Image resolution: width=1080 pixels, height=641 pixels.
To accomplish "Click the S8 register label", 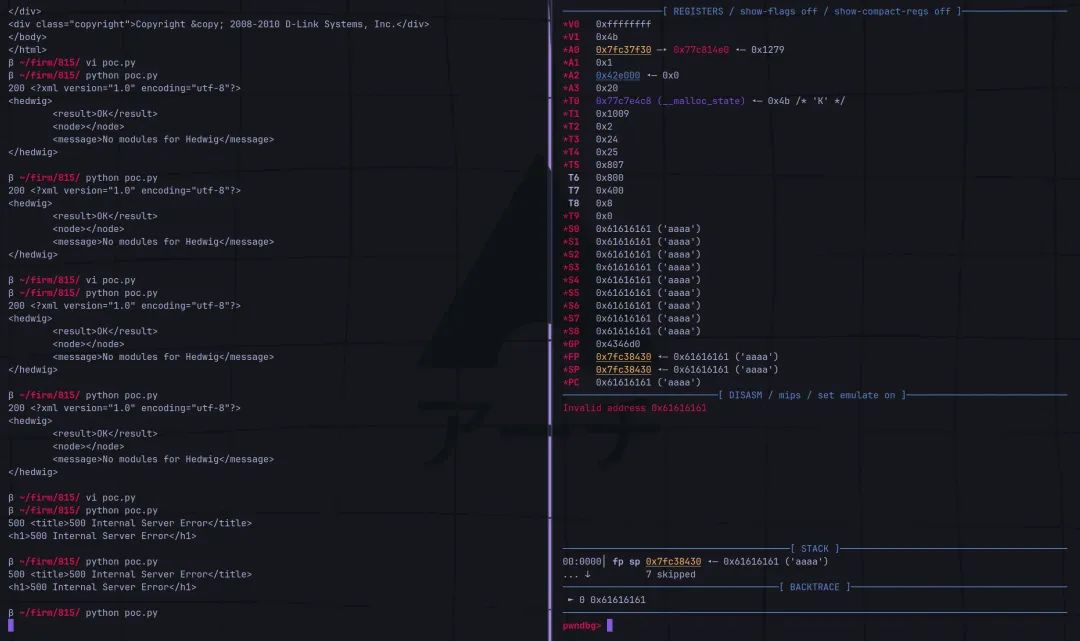I will click(572, 331).
